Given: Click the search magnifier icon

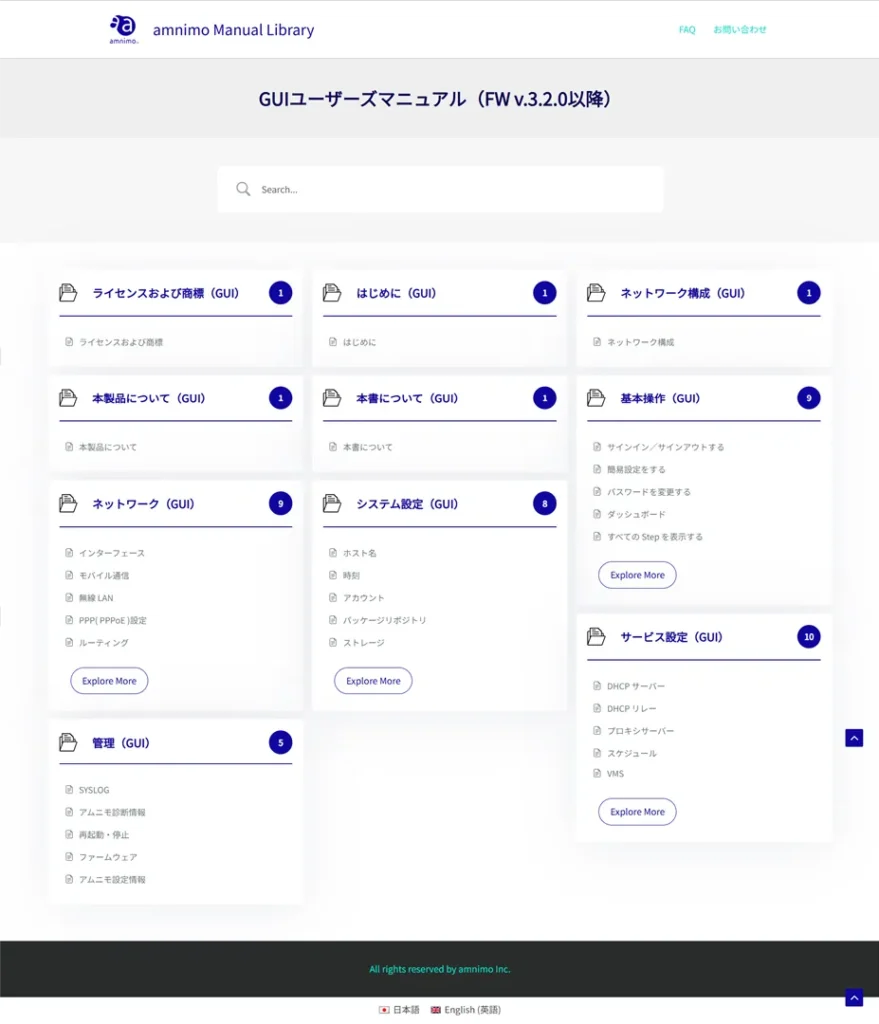Looking at the screenshot, I should 243,189.
